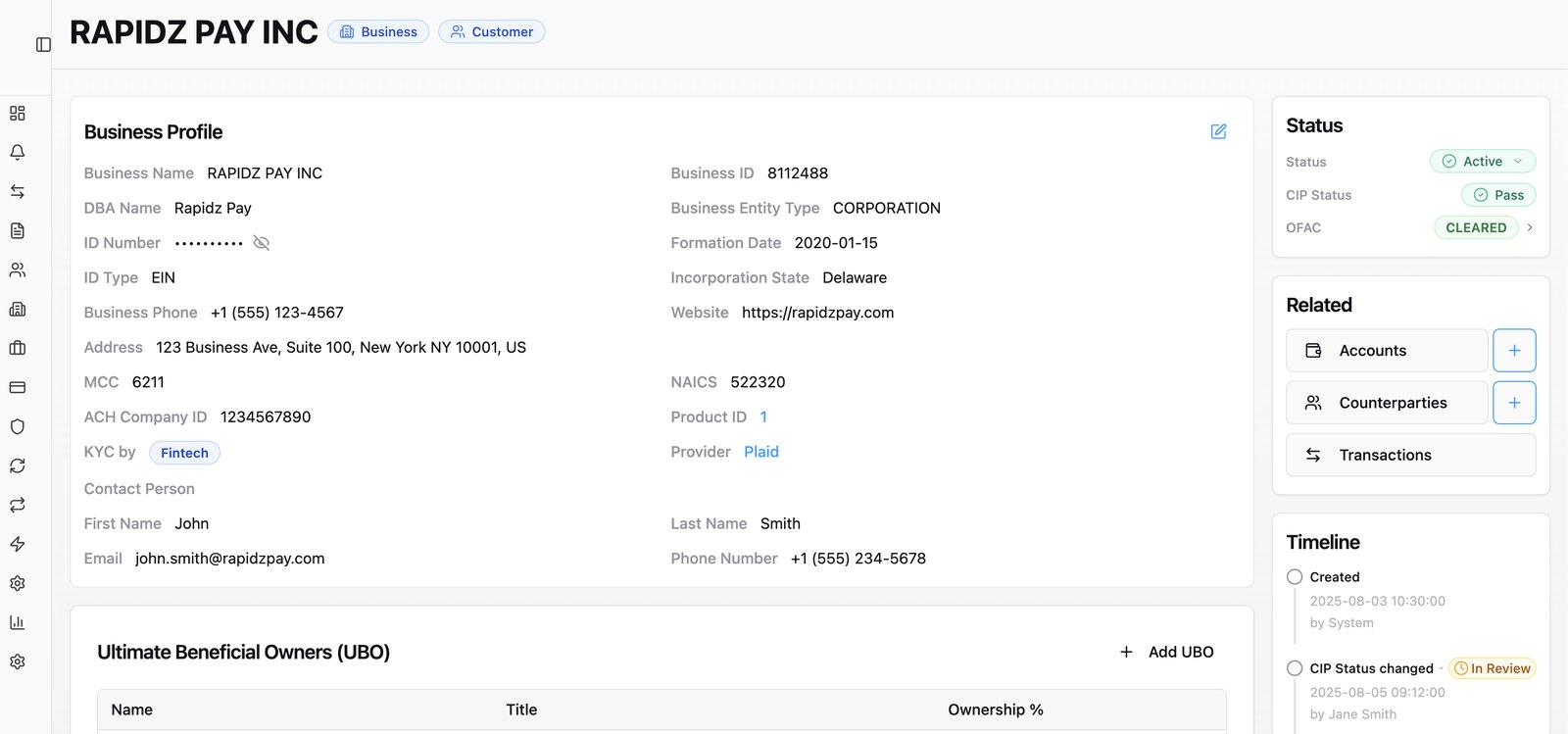Click the In Review badge in timeline

click(x=1492, y=668)
